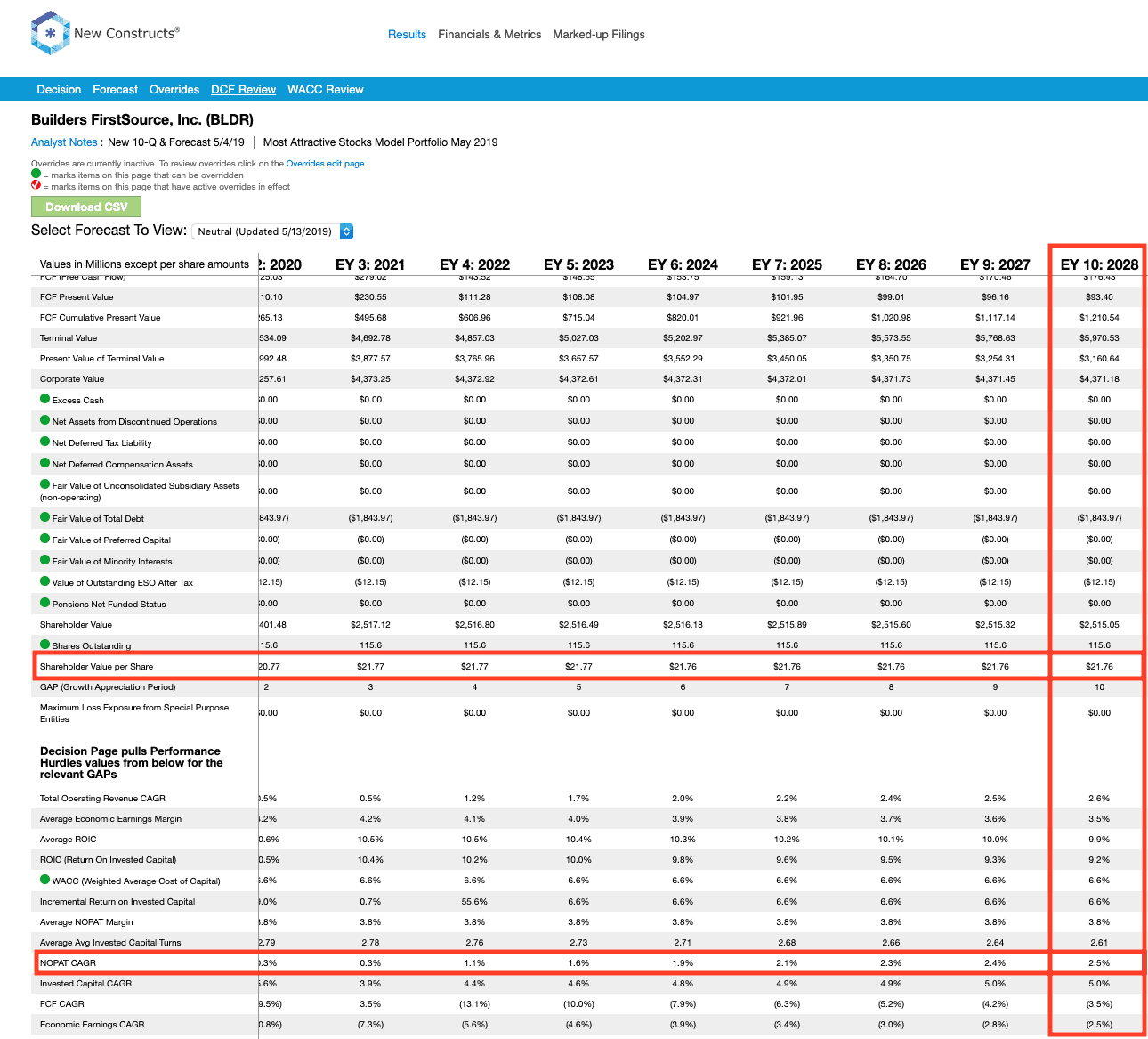Click the Average ROIC row label
This screenshot has height=1039, width=1148.
pyautogui.click(x=68, y=840)
